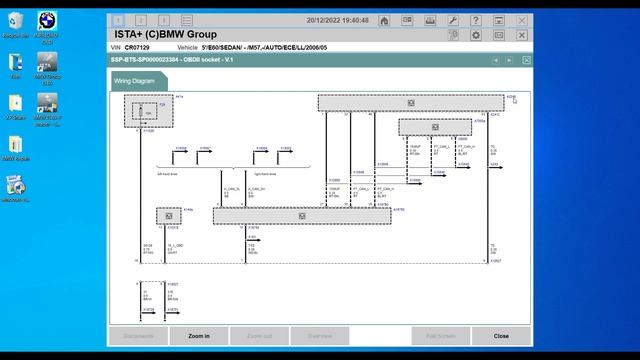This screenshot has height=360, width=640.
Task: Open the third-row folder icon on desktop
Action: coord(16,106)
